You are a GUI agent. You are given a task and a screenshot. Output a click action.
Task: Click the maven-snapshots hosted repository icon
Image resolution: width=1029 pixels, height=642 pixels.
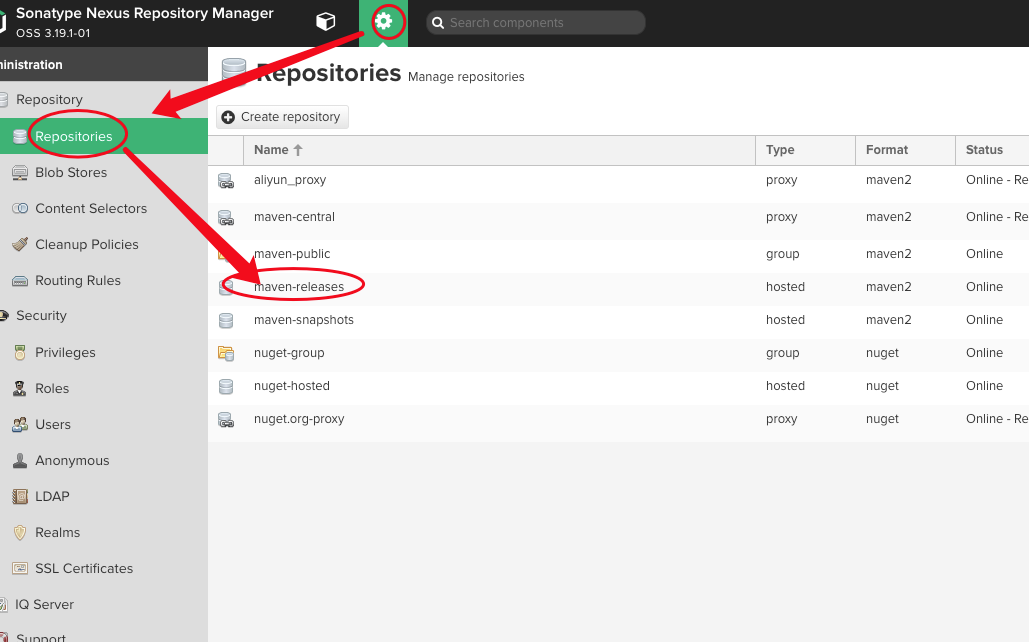pyautogui.click(x=226, y=320)
